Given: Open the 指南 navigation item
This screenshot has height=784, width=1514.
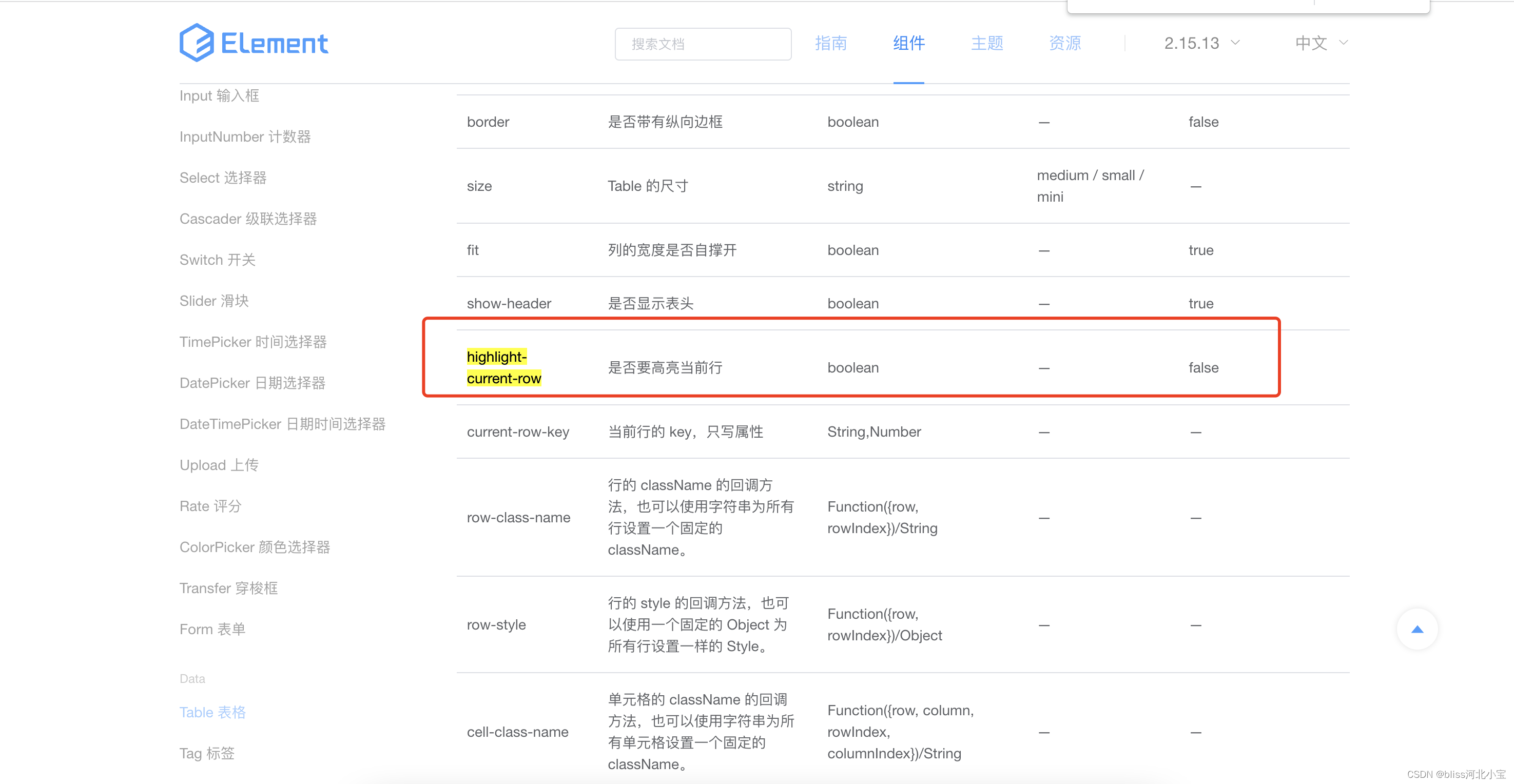Looking at the screenshot, I should pos(831,43).
